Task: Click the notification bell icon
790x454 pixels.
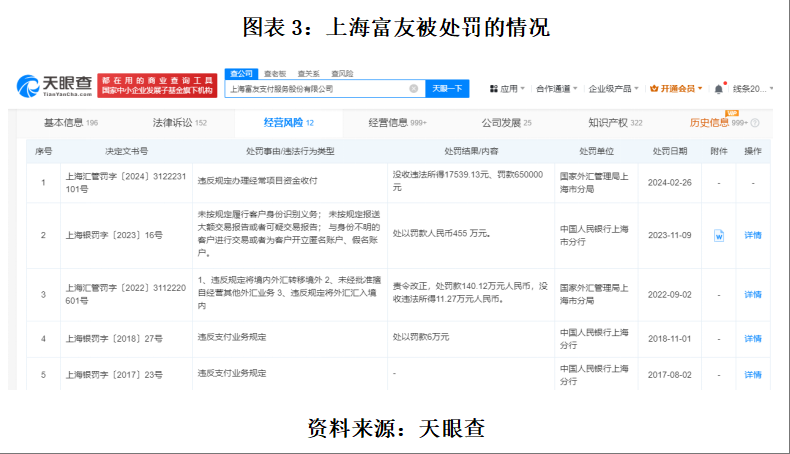Action: tap(720, 89)
